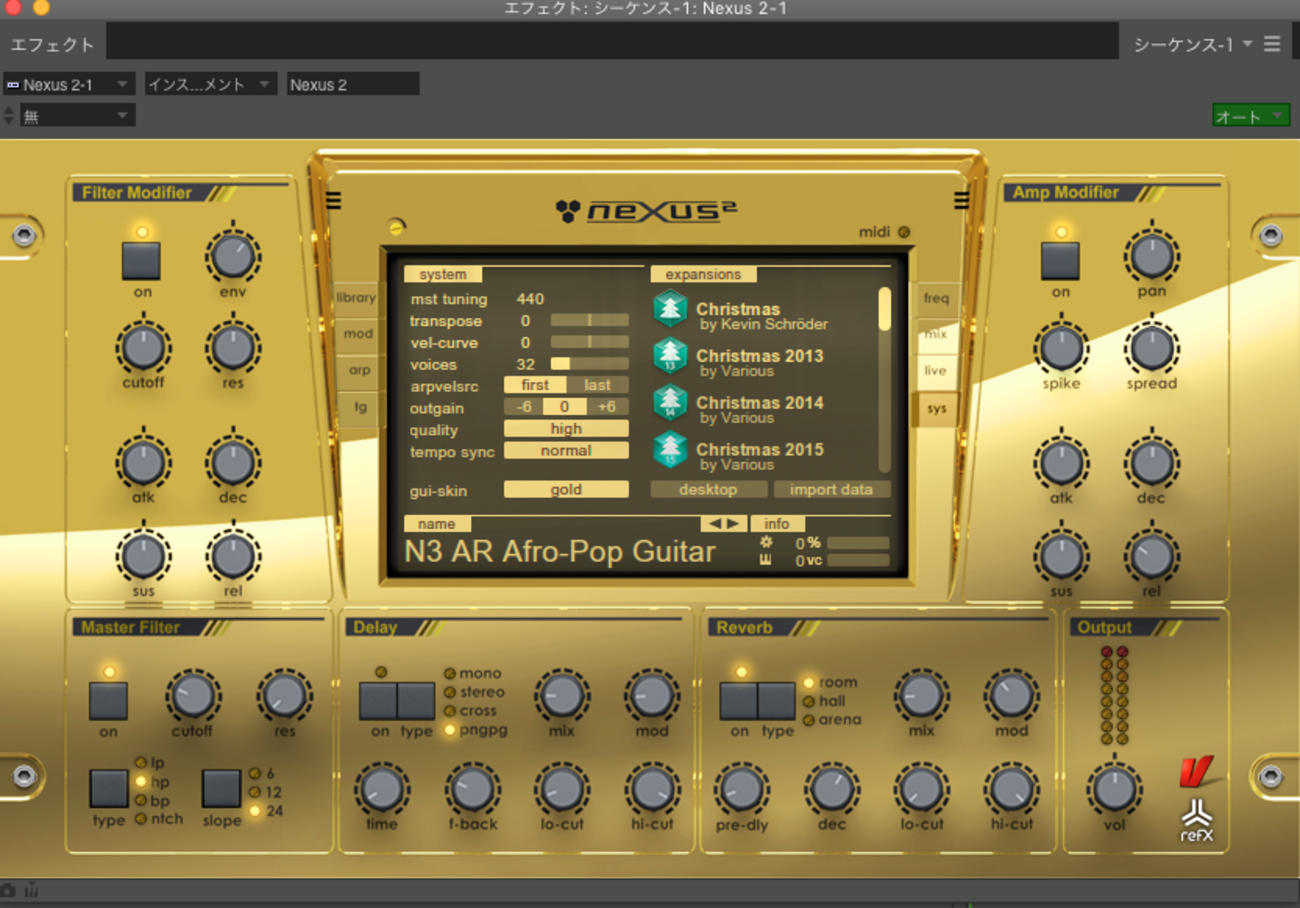Screen dimensions: 1300x908
Task: Switch to the mod tab
Action: (357, 334)
